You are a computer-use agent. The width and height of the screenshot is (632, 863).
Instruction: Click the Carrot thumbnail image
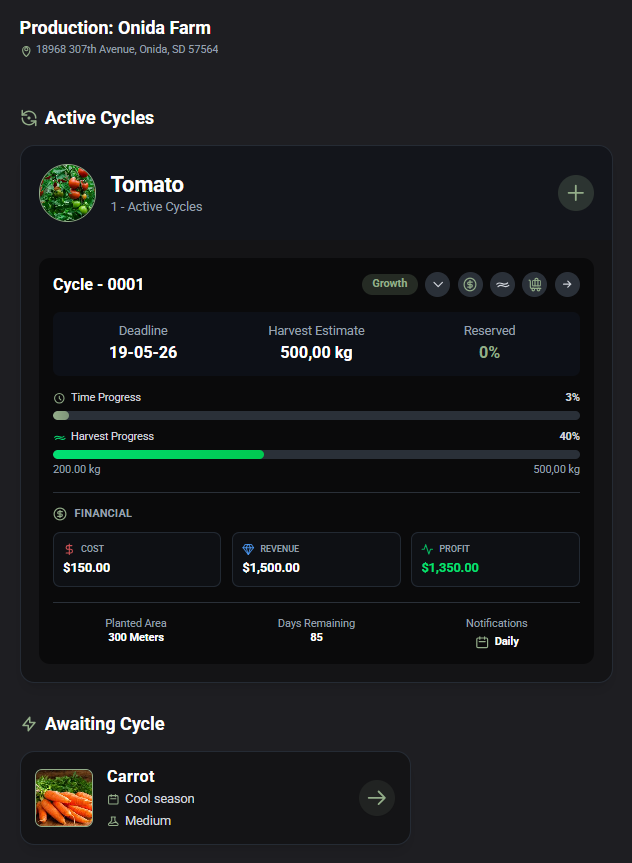64,798
